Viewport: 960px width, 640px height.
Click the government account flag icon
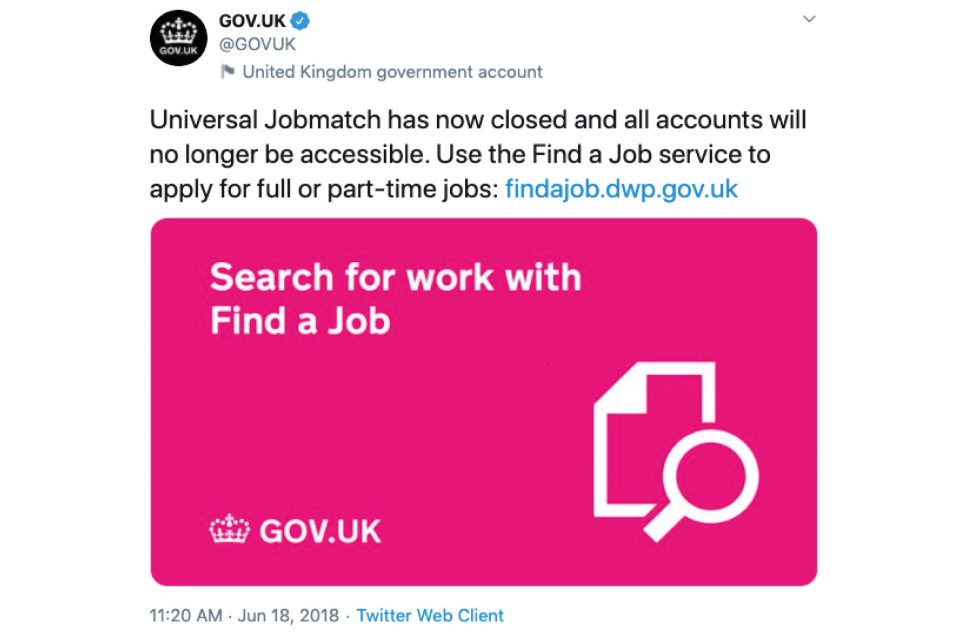click(228, 72)
